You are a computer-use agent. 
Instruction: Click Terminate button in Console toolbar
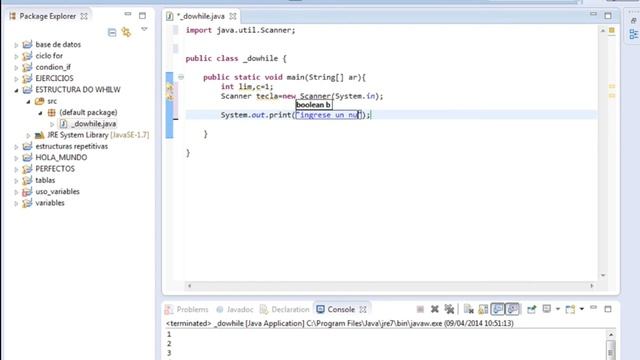tap(420, 309)
